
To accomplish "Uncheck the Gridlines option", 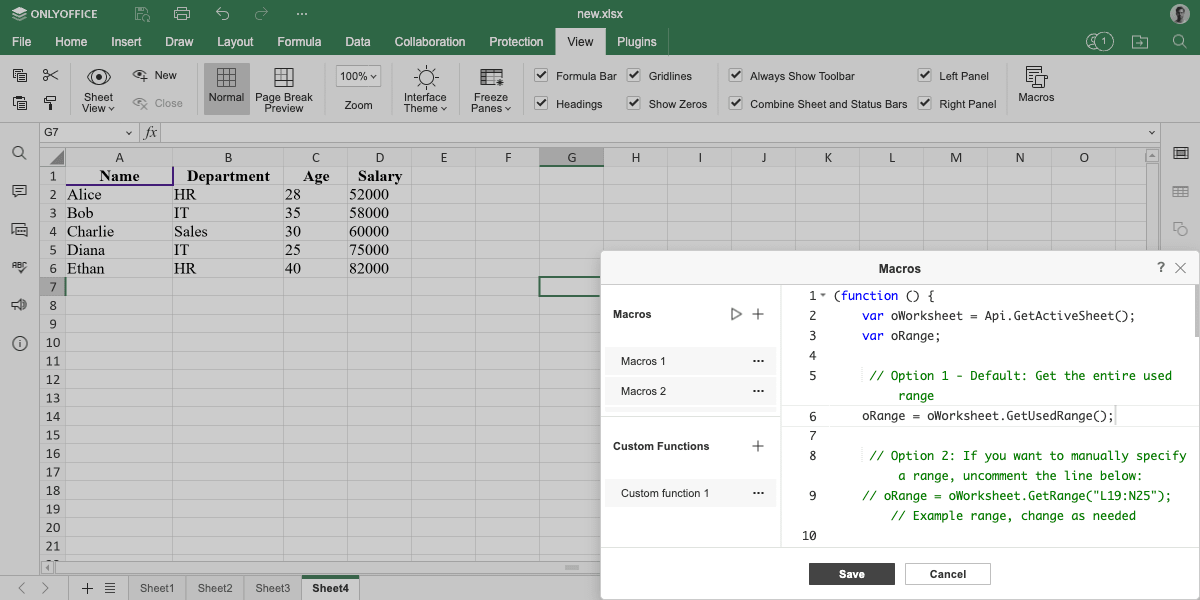I will pyautogui.click(x=634, y=76).
